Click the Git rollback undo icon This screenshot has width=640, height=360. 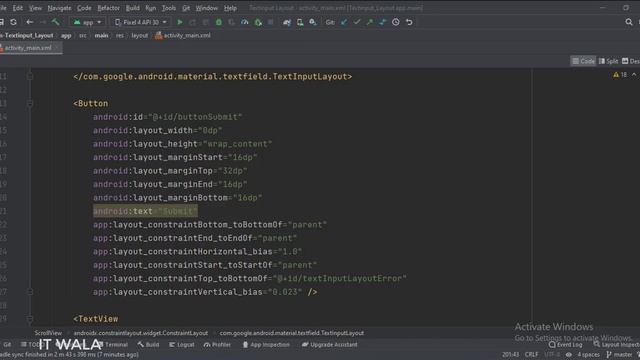tap(409, 22)
